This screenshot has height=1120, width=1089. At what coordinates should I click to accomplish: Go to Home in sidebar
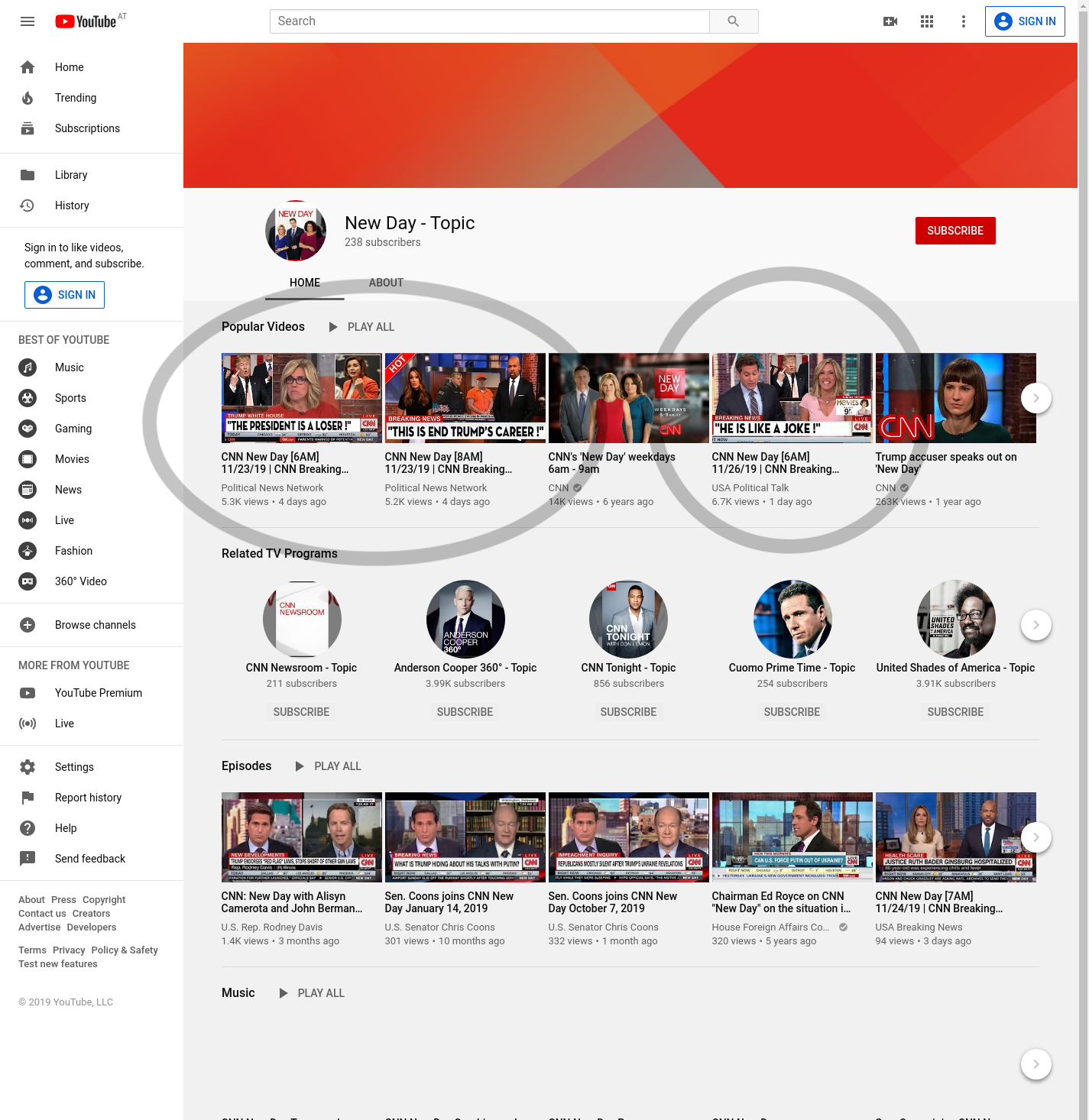click(x=92, y=67)
